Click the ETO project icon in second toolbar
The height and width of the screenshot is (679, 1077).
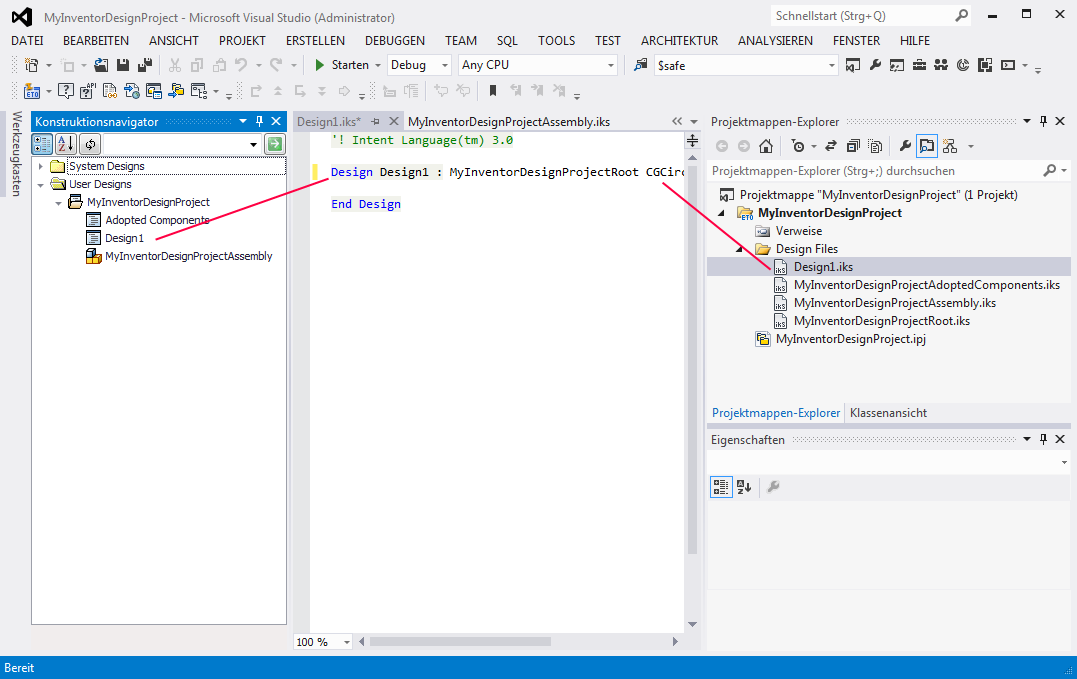coord(32,91)
